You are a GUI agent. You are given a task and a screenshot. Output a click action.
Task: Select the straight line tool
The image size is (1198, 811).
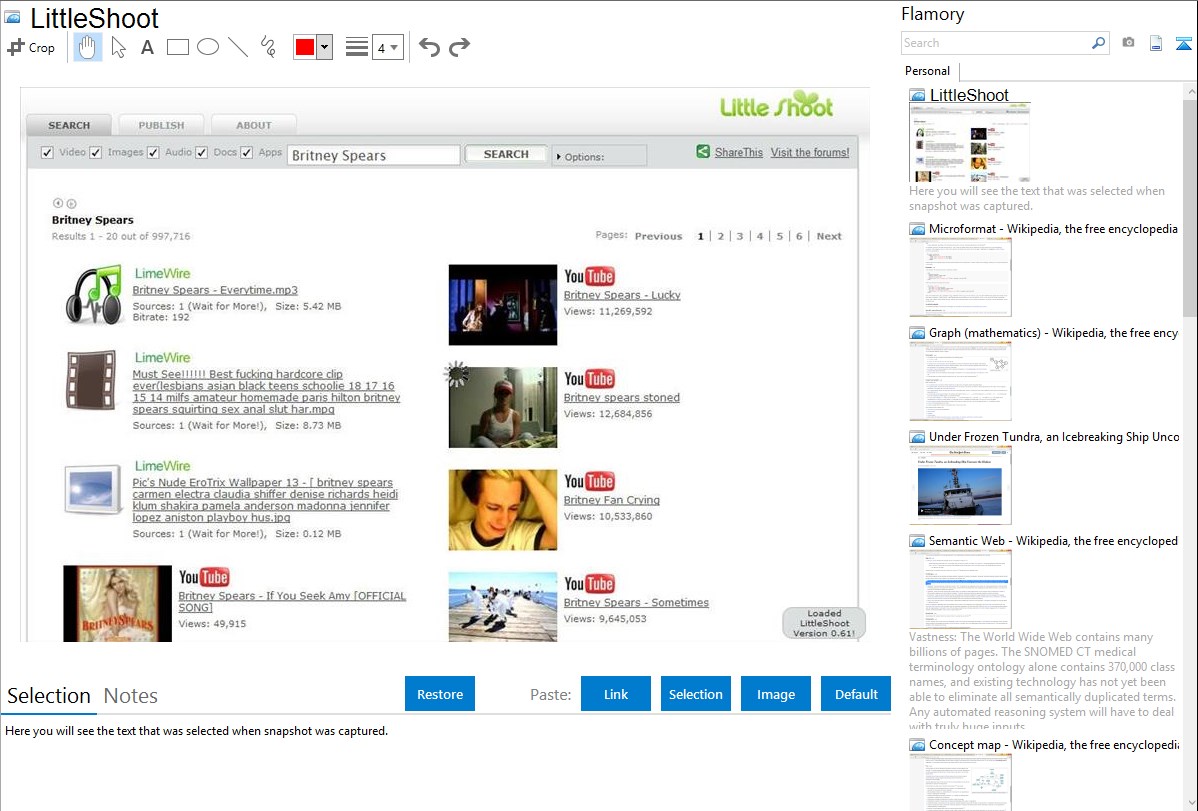point(238,47)
